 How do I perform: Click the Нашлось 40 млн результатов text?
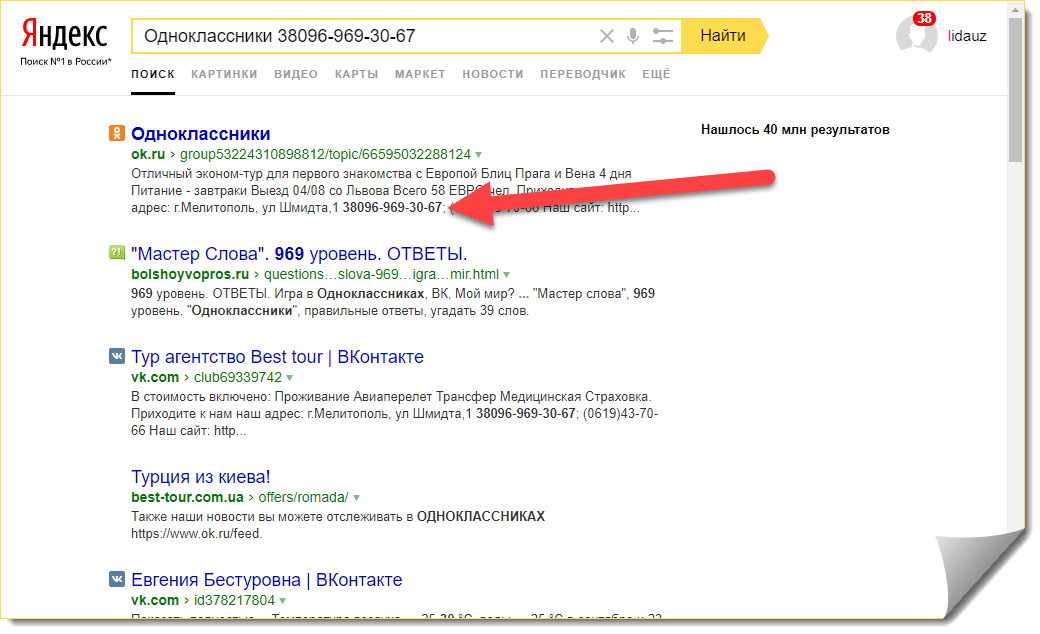(795, 129)
